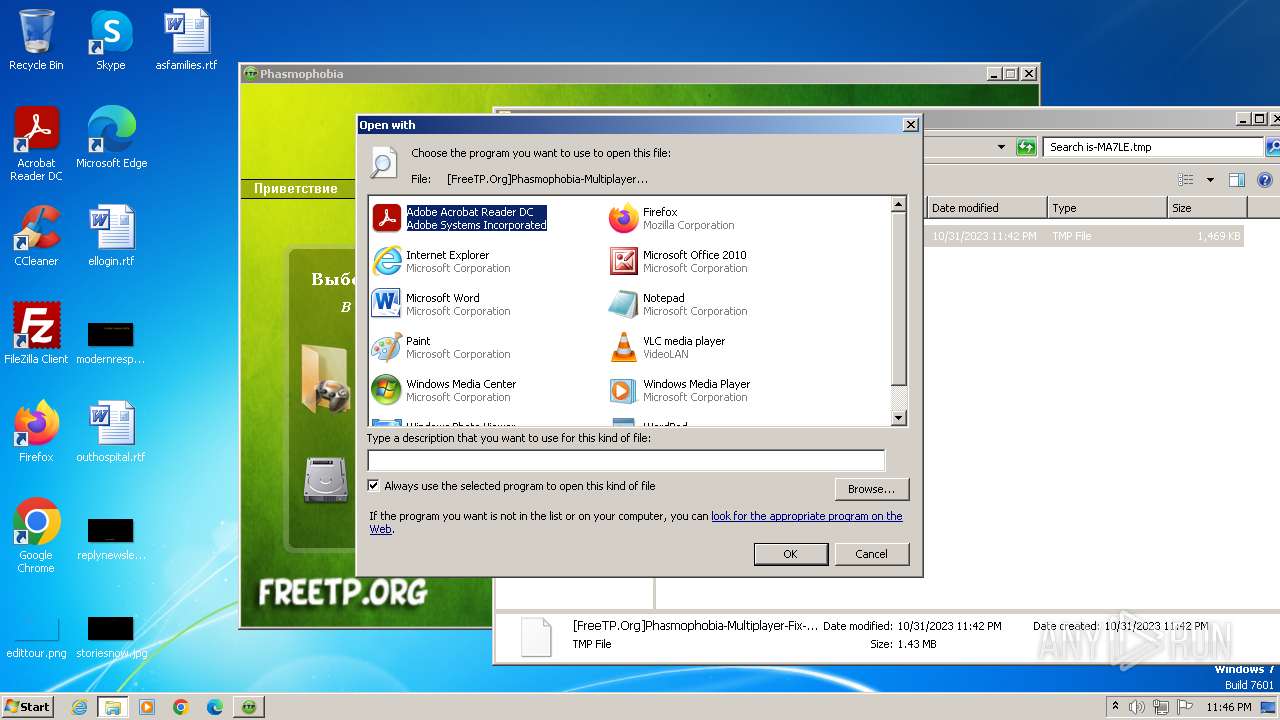Click Search is-MA7LE.tmp box in Explorer

point(1153,147)
